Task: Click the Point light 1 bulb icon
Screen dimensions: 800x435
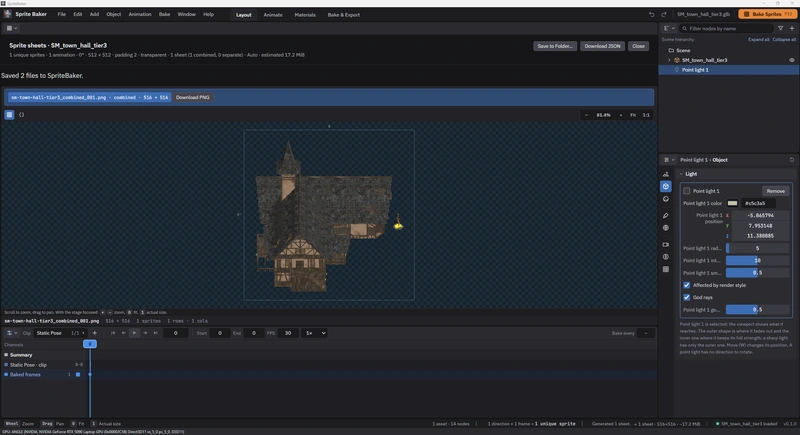Action: click(677, 70)
